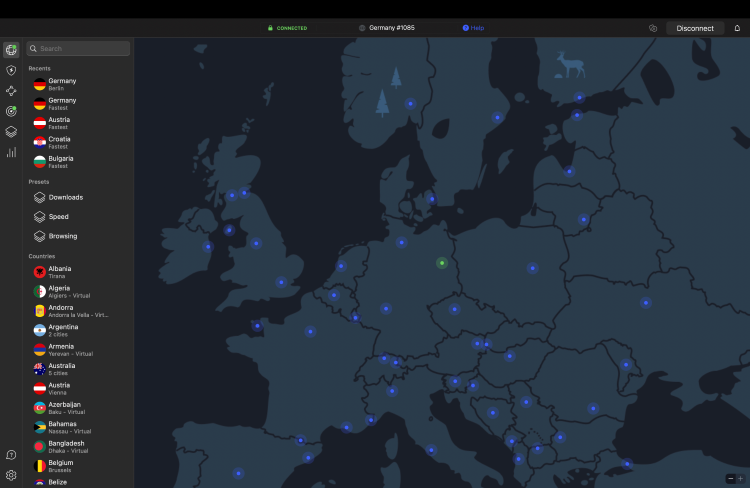The height and width of the screenshot is (488, 750).
Task: Connect to Algeria Algiers - Virtual
Action: [78, 291]
